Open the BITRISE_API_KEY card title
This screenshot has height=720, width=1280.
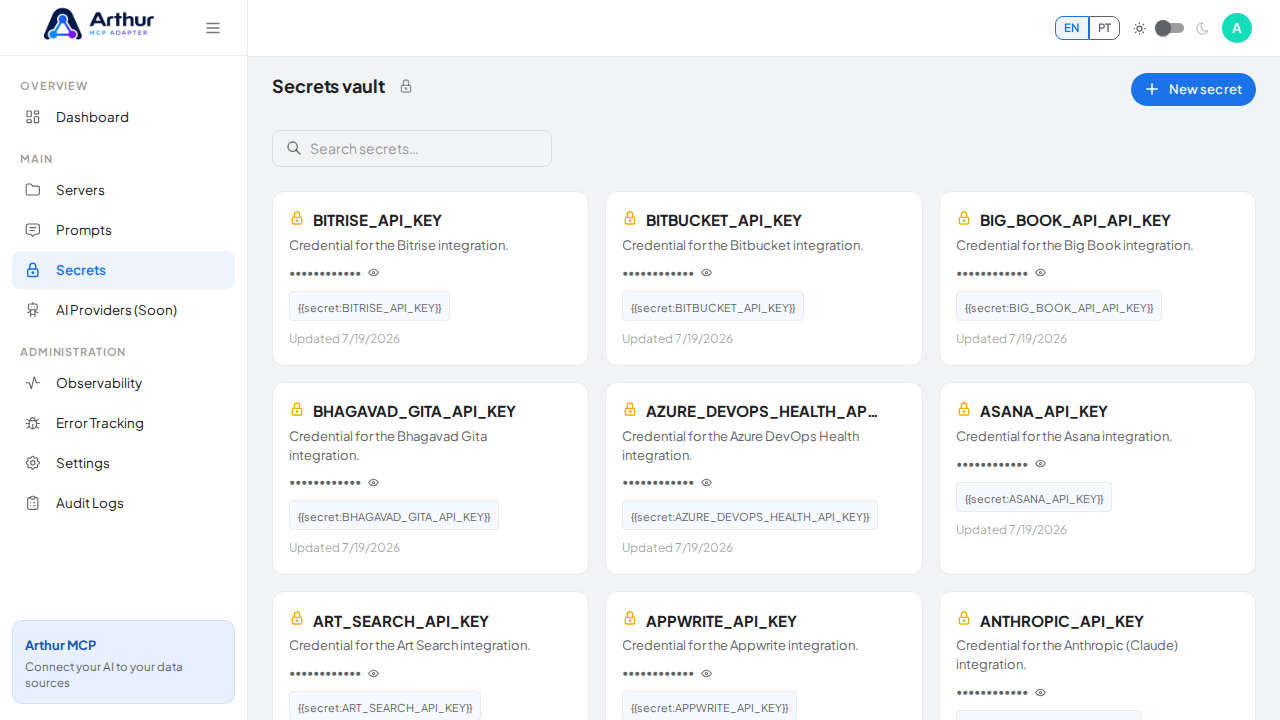377,220
